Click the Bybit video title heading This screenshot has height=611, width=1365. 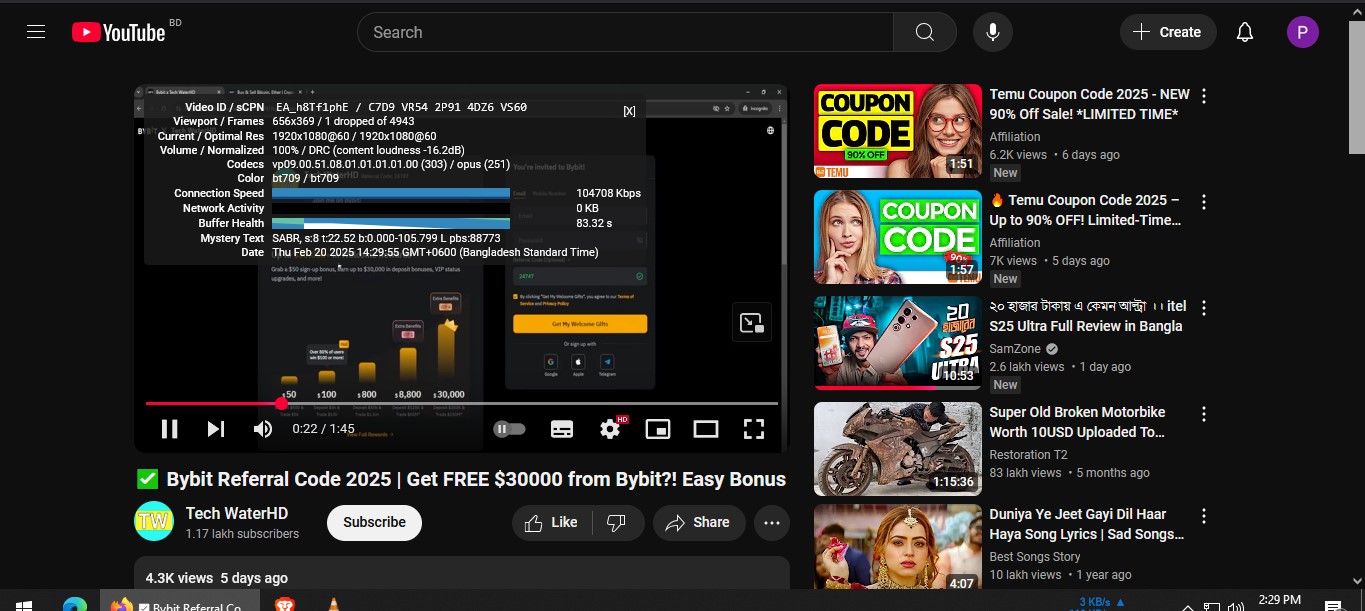[461, 479]
